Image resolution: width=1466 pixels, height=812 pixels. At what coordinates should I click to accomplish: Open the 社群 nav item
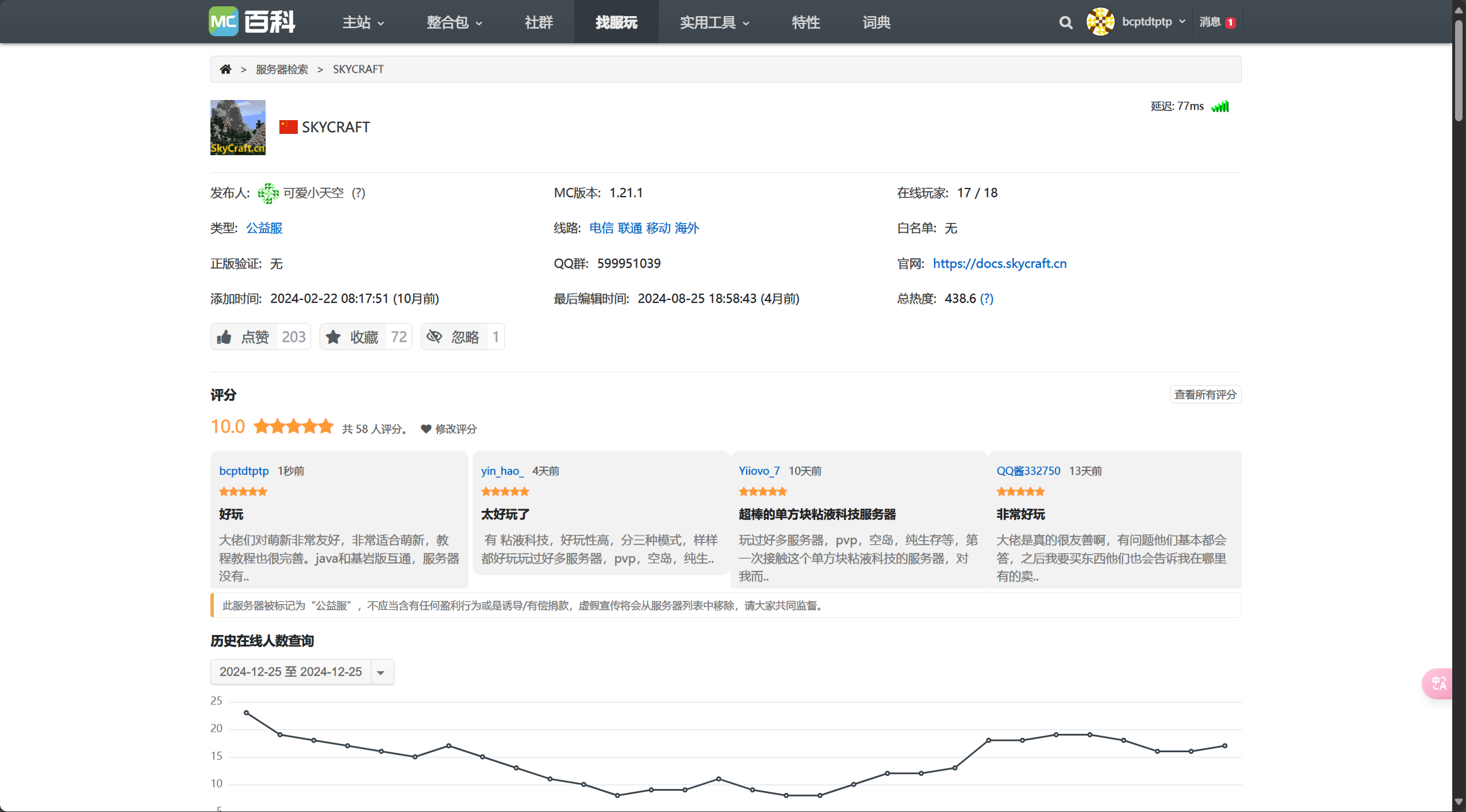pos(539,22)
